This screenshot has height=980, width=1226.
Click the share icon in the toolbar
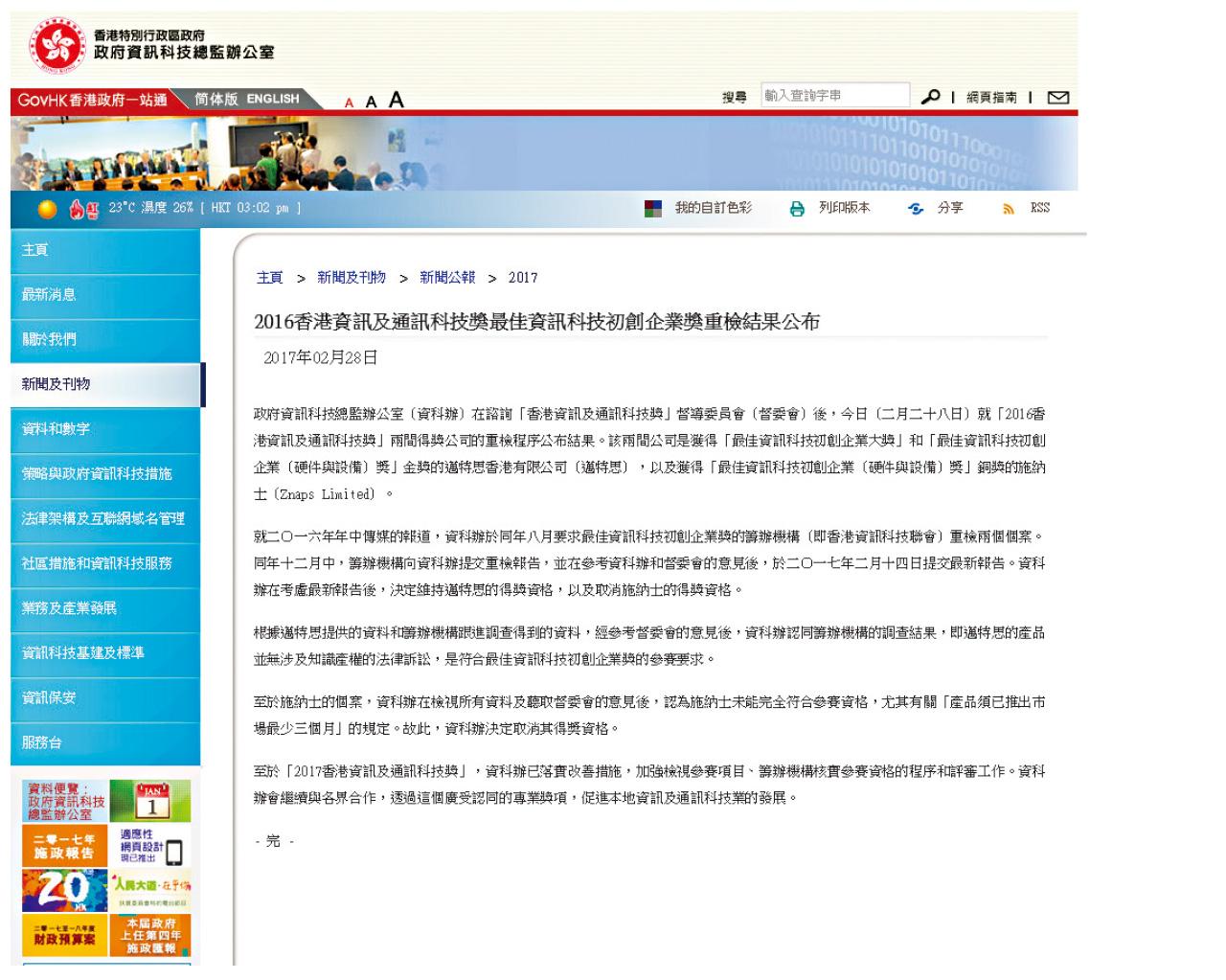(x=916, y=209)
